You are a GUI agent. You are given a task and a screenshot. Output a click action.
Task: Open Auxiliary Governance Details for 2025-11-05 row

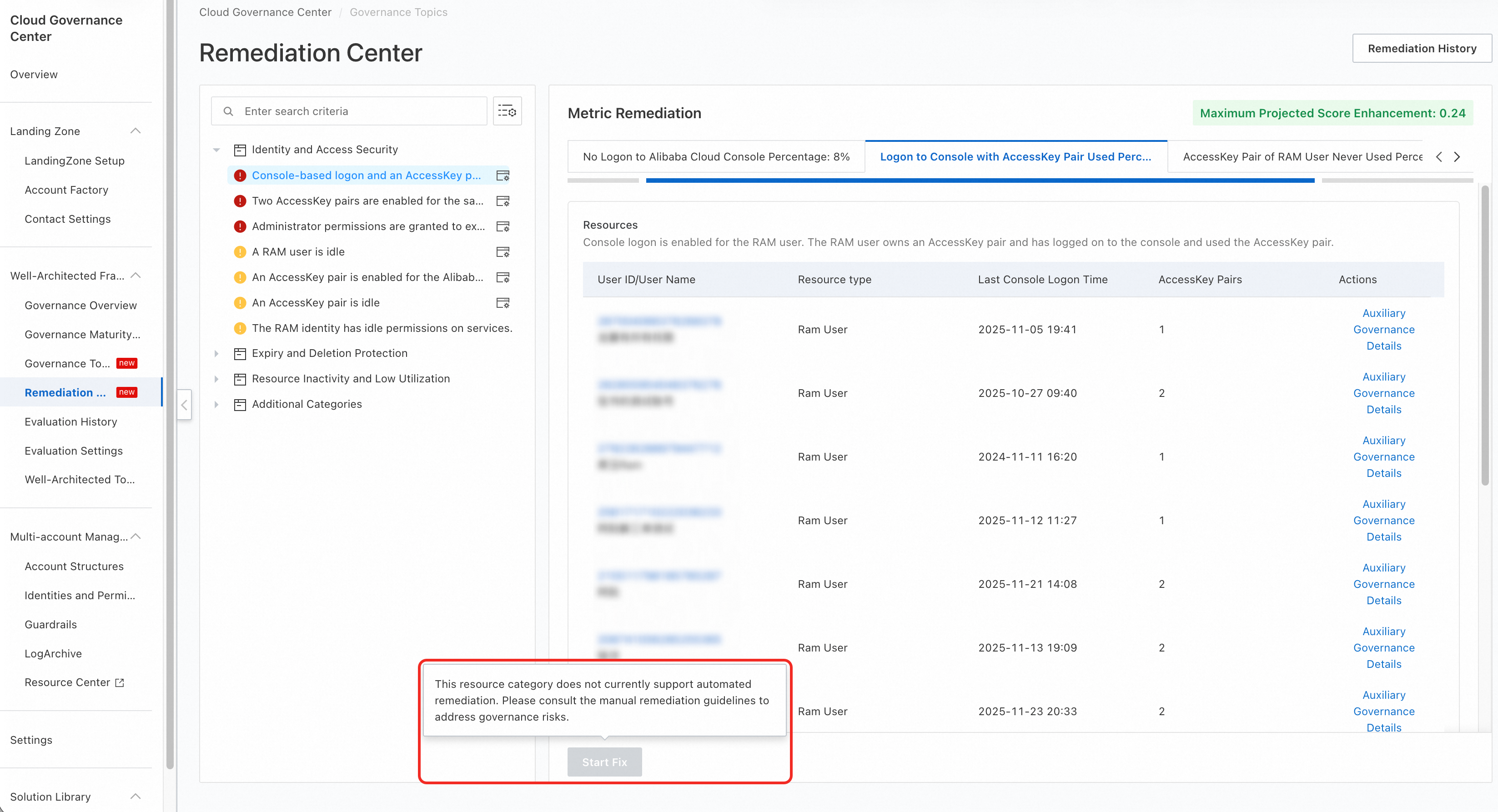point(1383,330)
